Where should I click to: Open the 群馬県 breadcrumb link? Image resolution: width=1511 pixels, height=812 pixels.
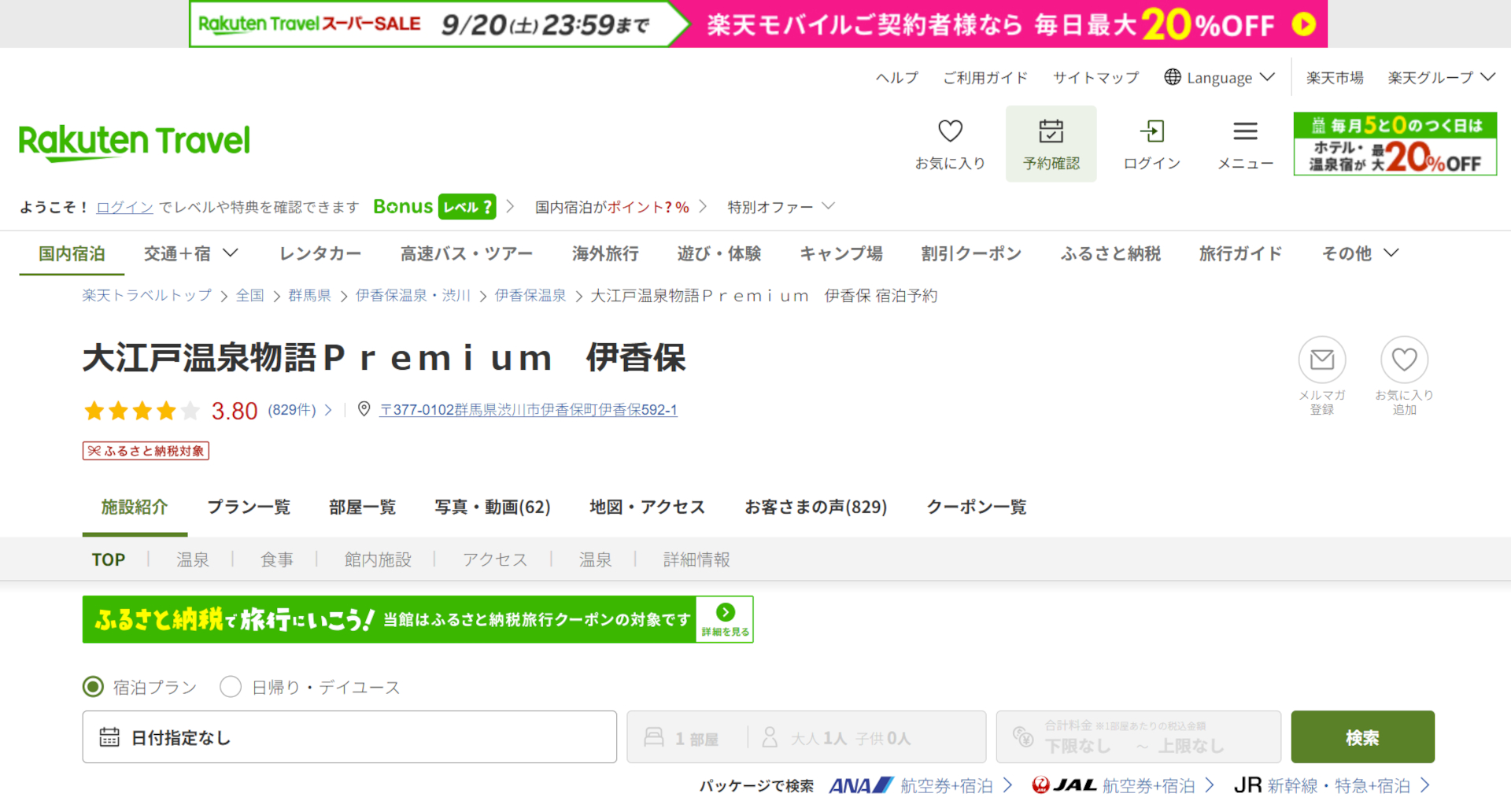(x=309, y=295)
